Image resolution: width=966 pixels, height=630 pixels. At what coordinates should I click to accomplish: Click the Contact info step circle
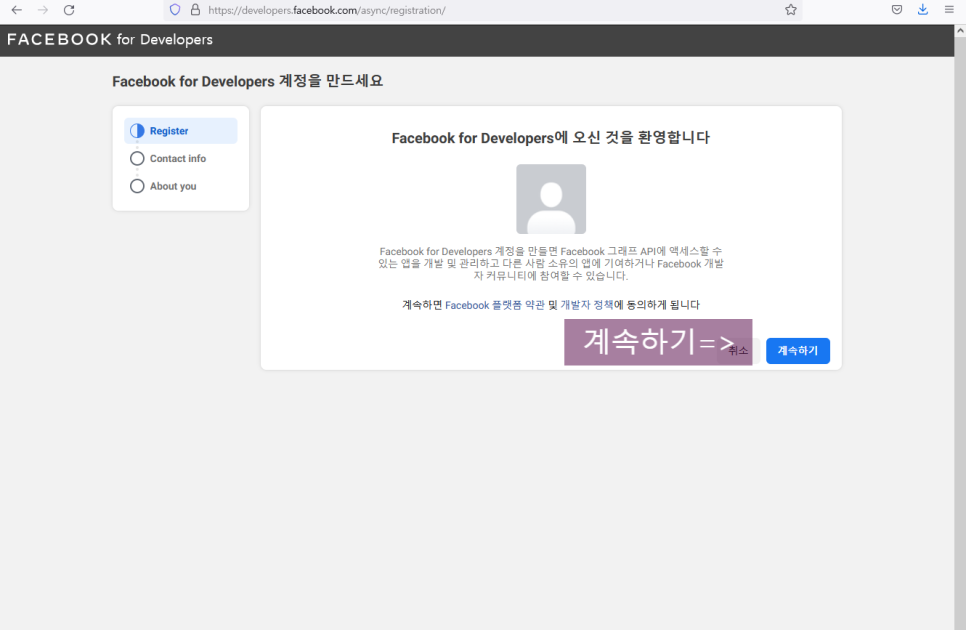tap(137, 158)
